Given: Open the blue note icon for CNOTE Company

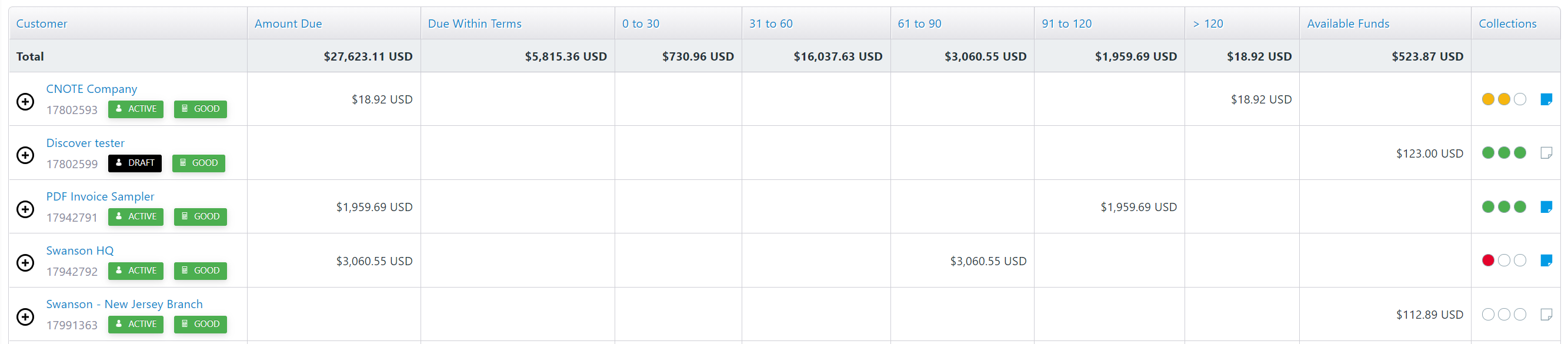Looking at the screenshot, I should click(1546, 99).
